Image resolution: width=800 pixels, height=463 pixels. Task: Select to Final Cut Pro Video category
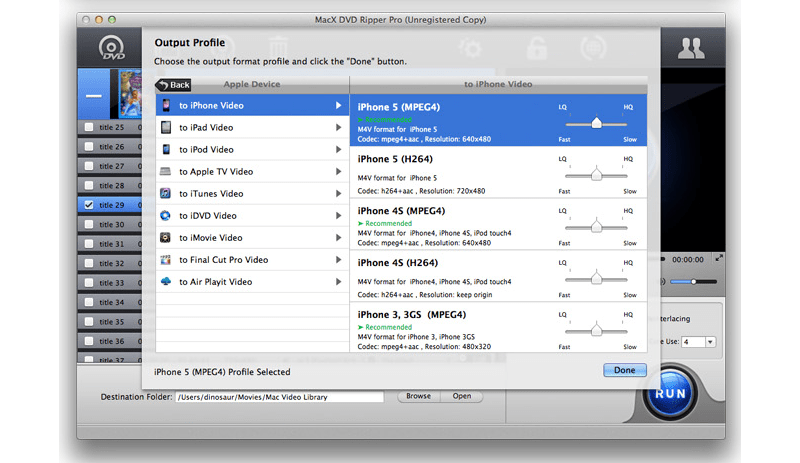click(x=253, y=259)
